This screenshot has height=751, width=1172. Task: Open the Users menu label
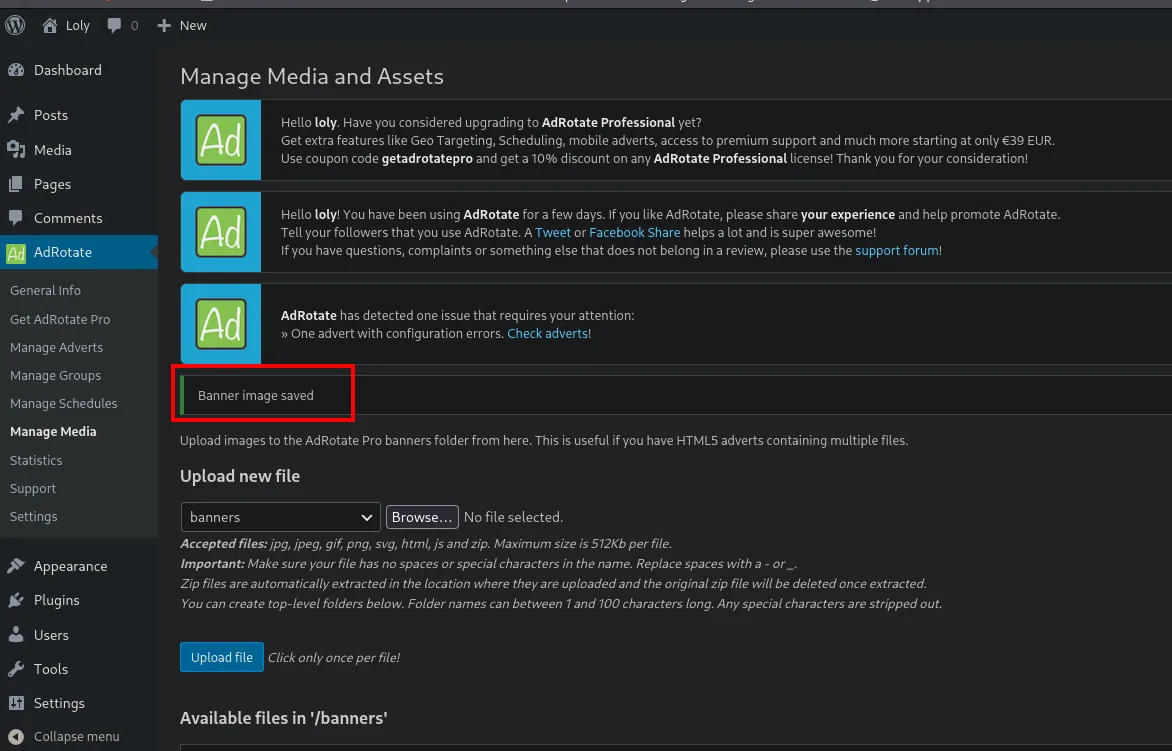51,634
